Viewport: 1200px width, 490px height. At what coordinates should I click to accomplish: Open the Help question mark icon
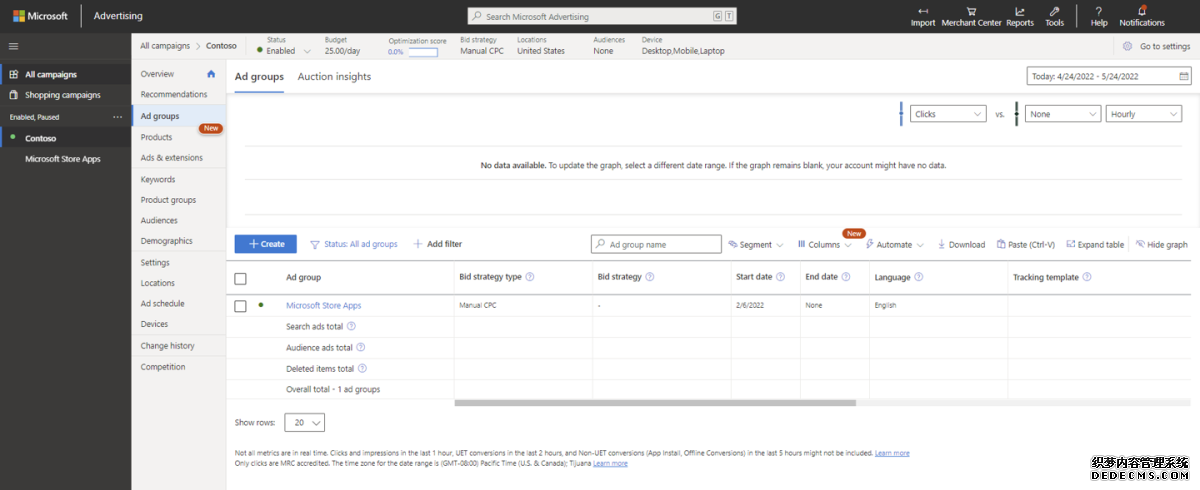coord(1099,11)
